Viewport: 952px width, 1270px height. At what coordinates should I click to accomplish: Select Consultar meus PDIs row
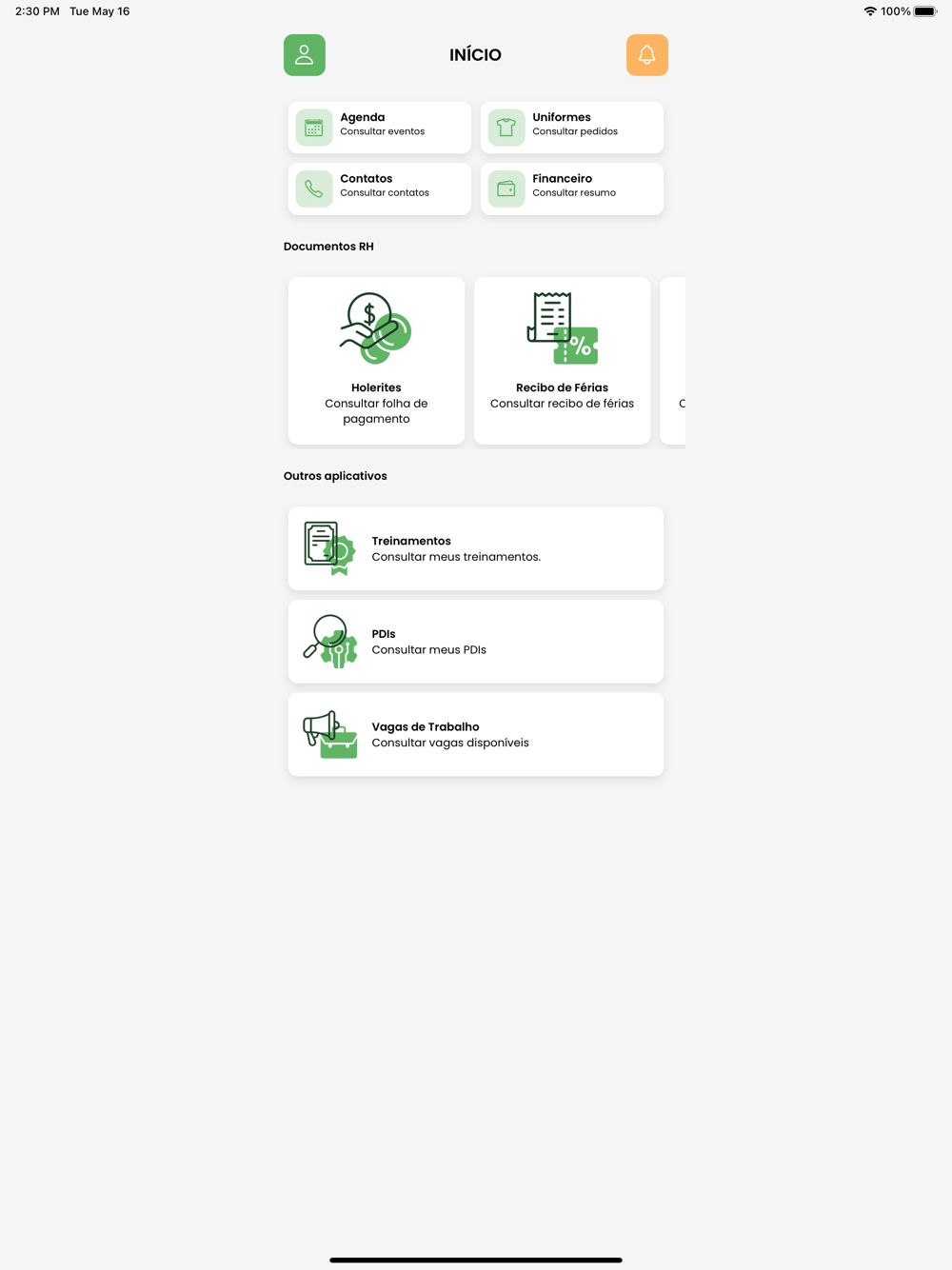(476, 642)
